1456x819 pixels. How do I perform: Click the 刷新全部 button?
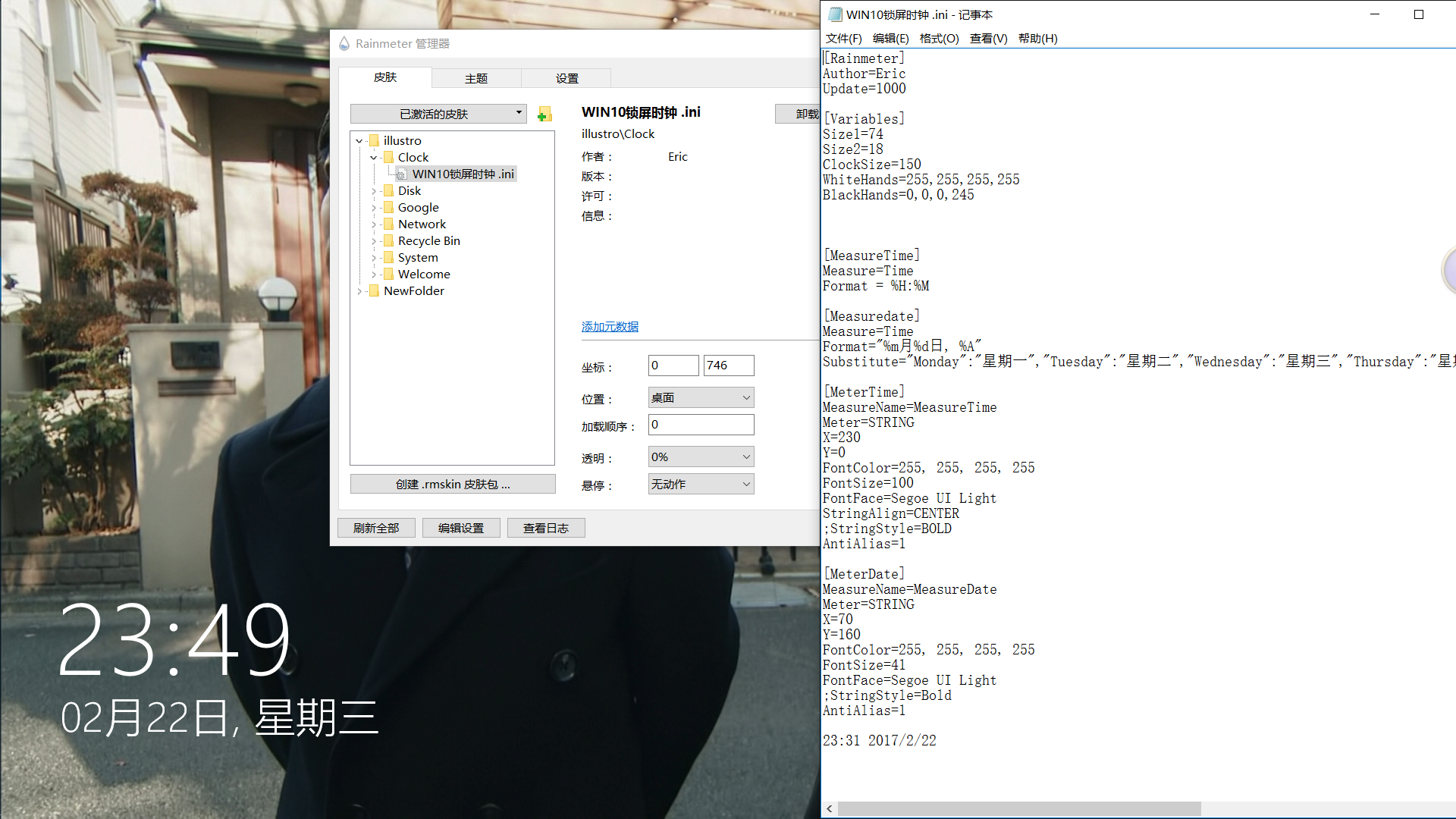coord(376,528)
